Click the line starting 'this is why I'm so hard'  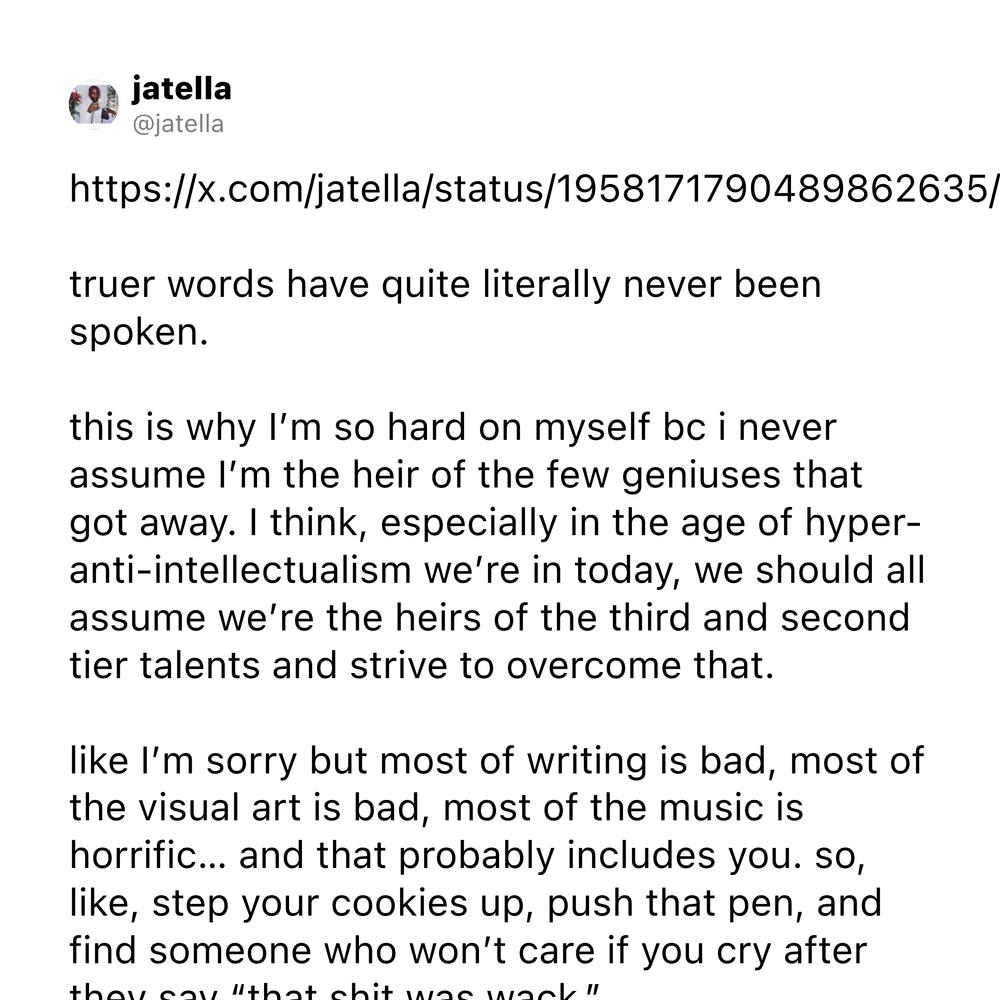[453, 427]
